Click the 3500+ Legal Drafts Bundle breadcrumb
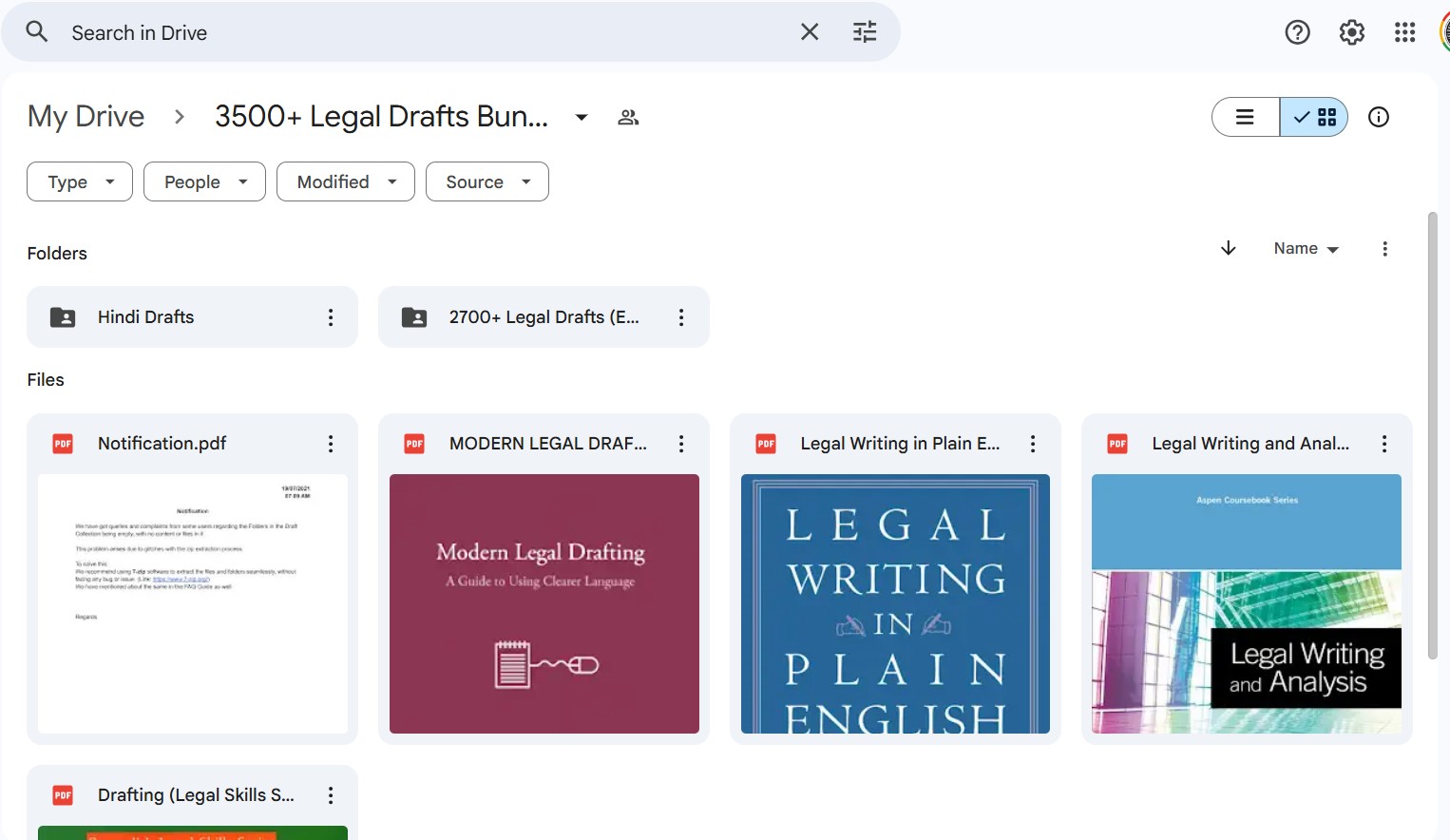Image resolution: width=1450 pixels, height=840 pixels. [381, 117]
